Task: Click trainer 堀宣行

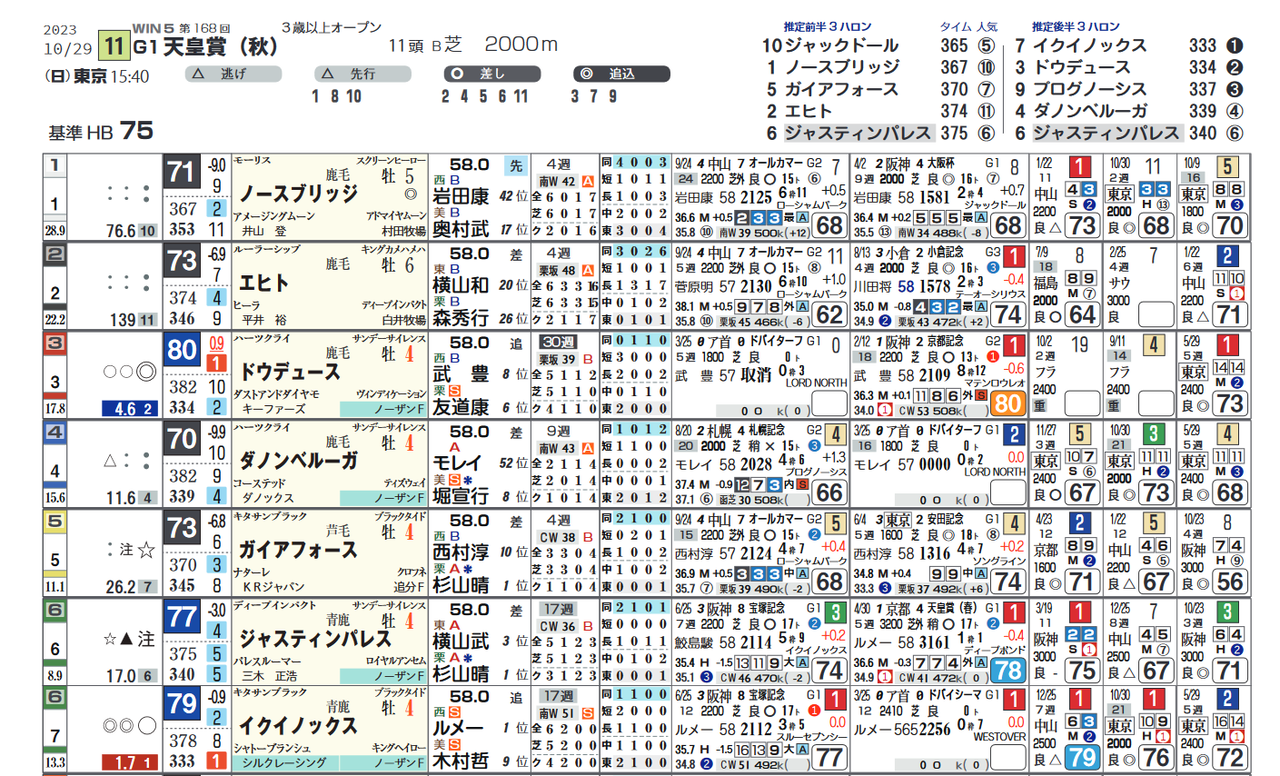Action: click(461, 495)
